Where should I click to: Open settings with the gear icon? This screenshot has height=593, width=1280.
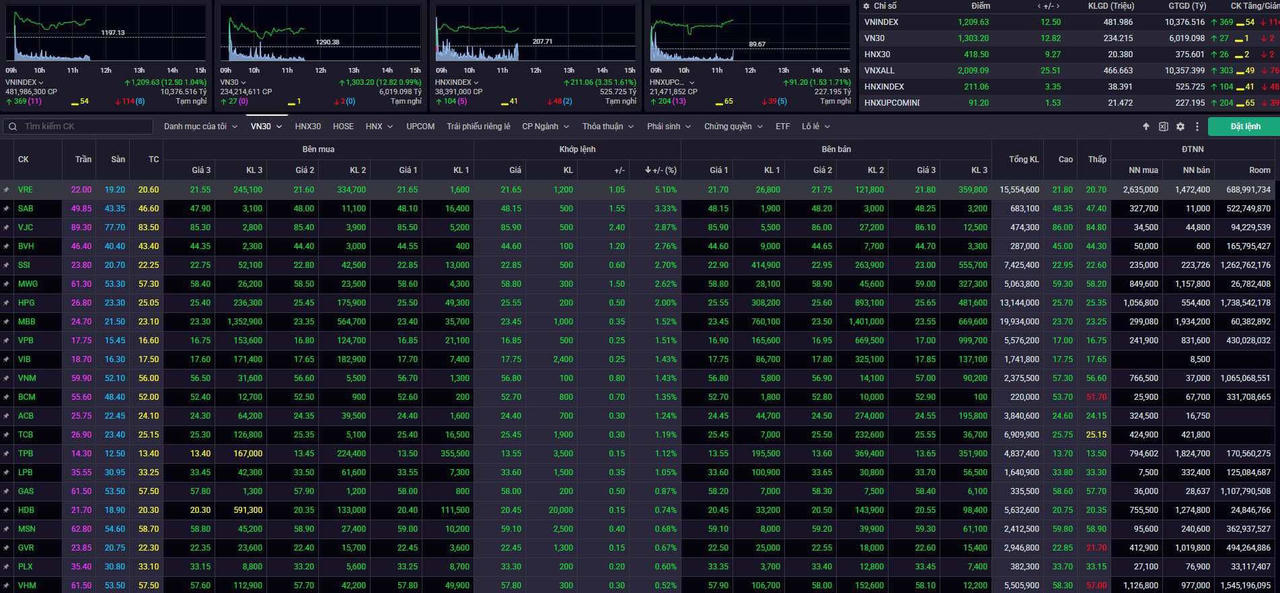(x=1180, y=127)
